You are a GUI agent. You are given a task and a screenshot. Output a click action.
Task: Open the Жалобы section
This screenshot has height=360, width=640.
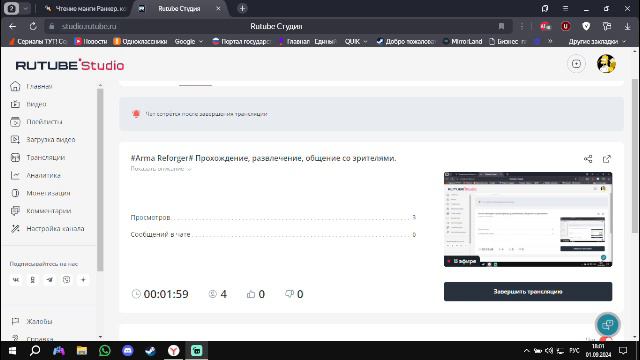32,322
